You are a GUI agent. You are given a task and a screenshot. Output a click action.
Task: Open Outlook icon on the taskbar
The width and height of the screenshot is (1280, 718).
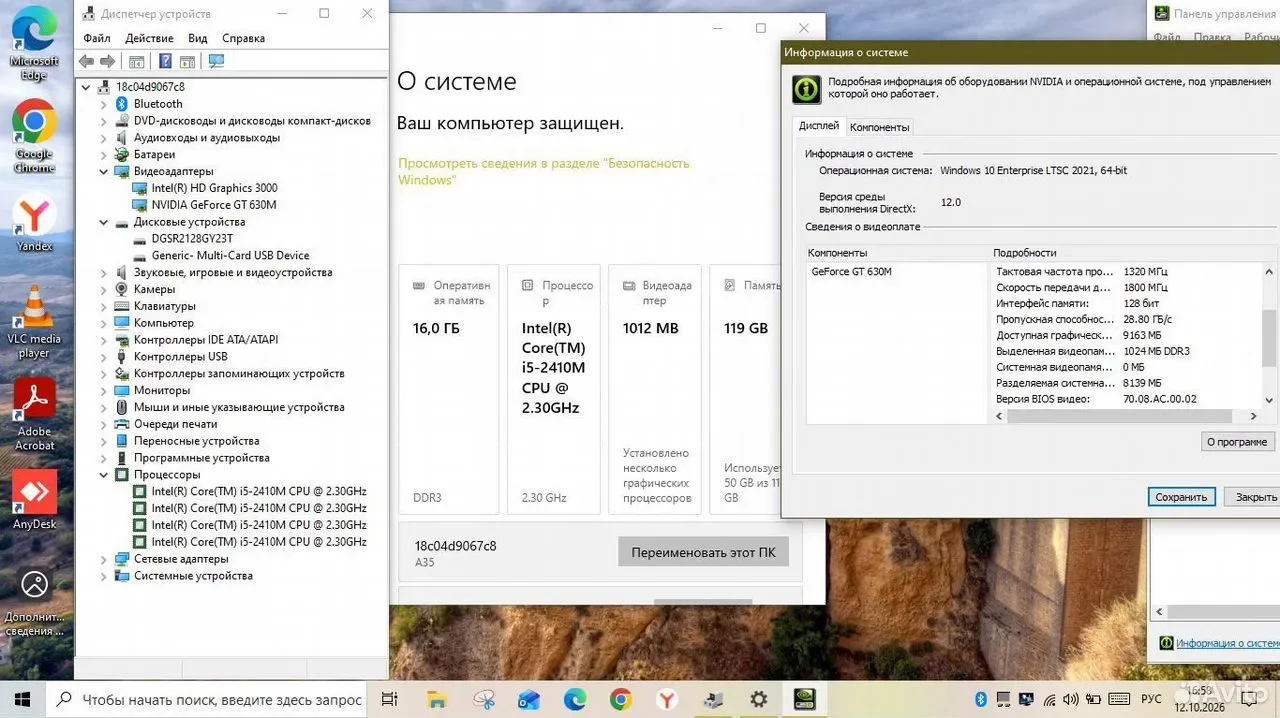529,699
